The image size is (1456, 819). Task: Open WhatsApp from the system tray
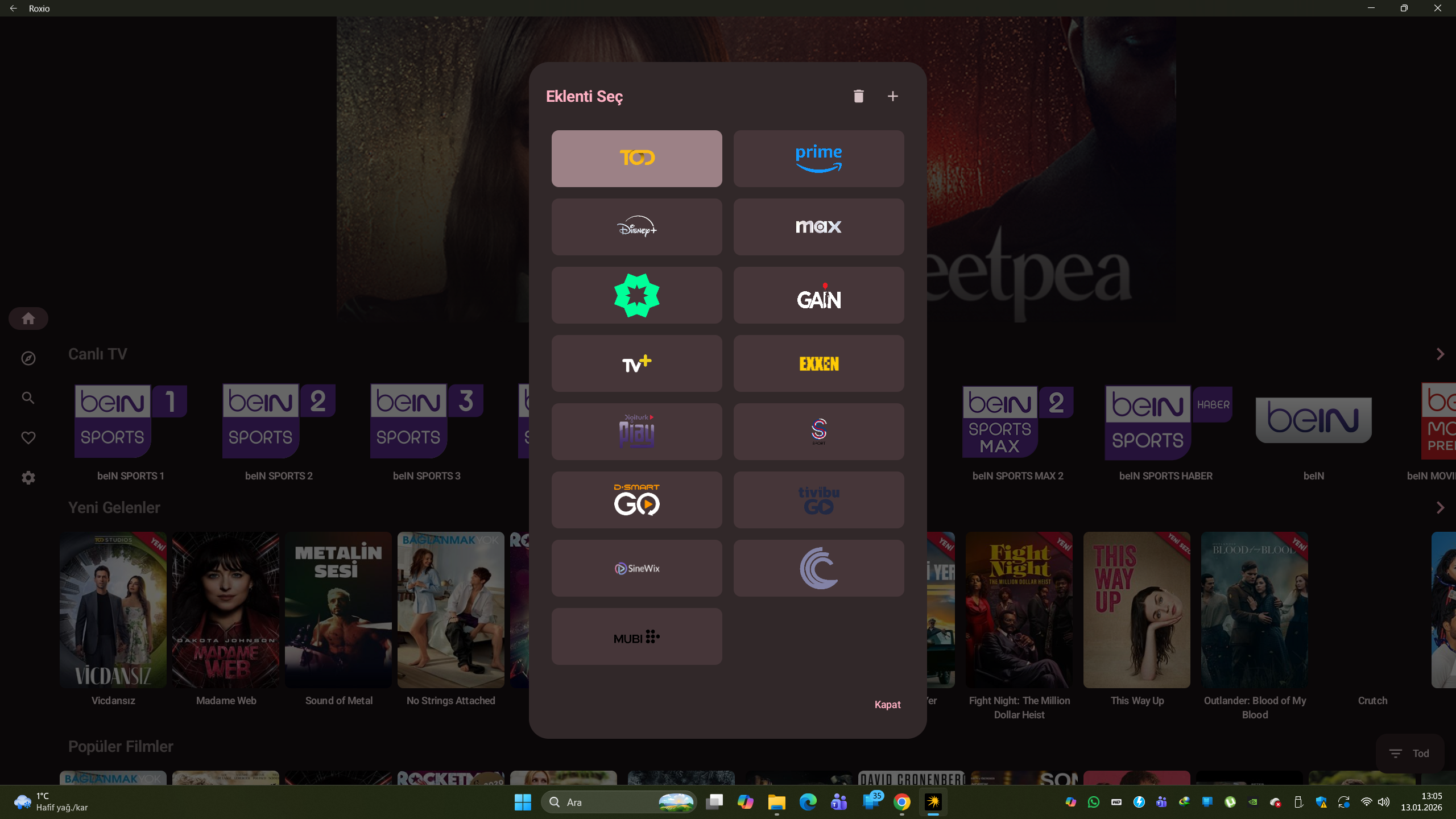tap(1094, 802)
